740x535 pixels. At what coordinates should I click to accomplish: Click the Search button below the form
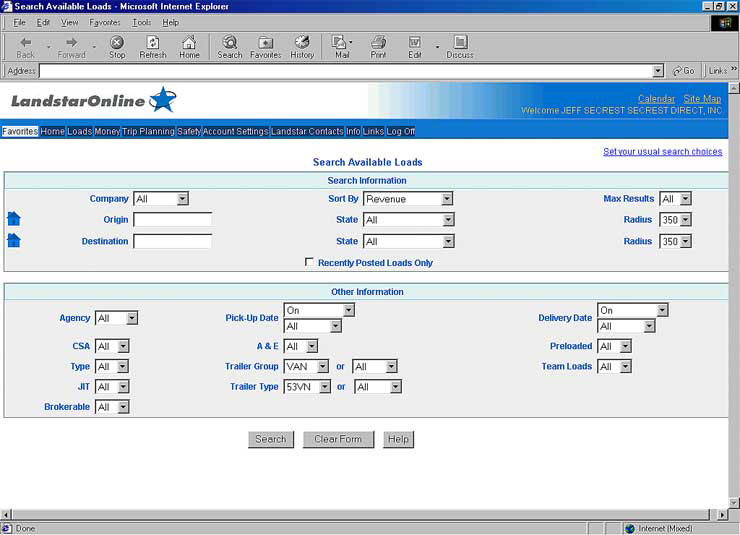[x=271, y=439]
